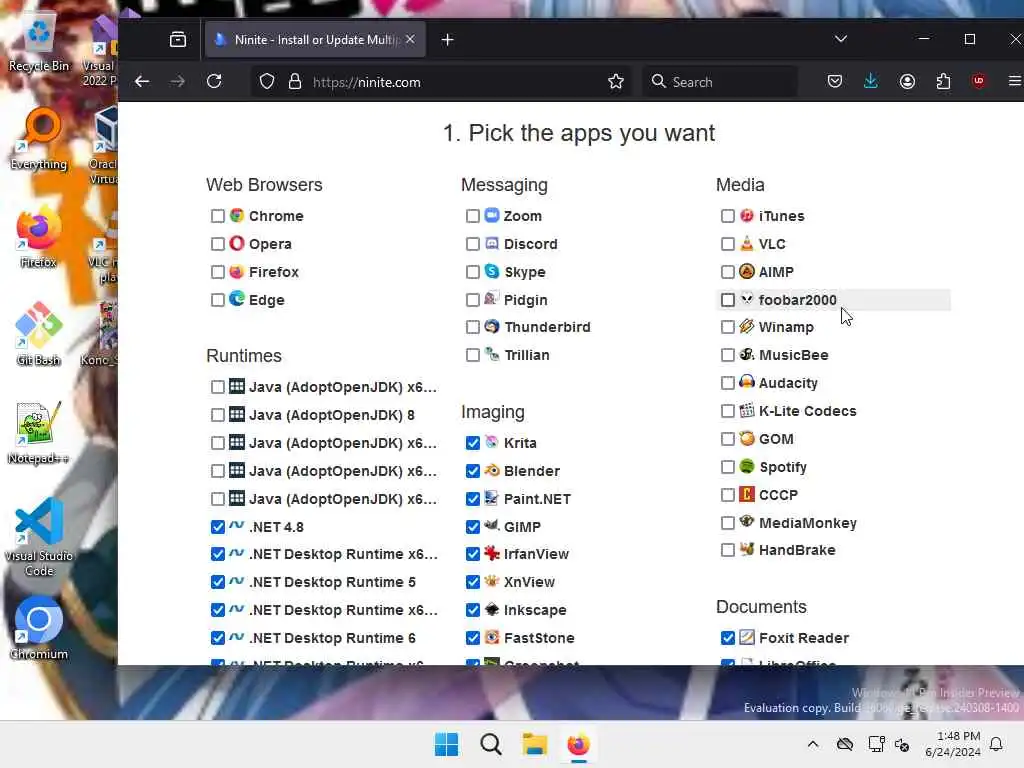This screenshot has height=768, width=1024.
Task: Bookmark this page with the star icon
Action: click(615, 82)
